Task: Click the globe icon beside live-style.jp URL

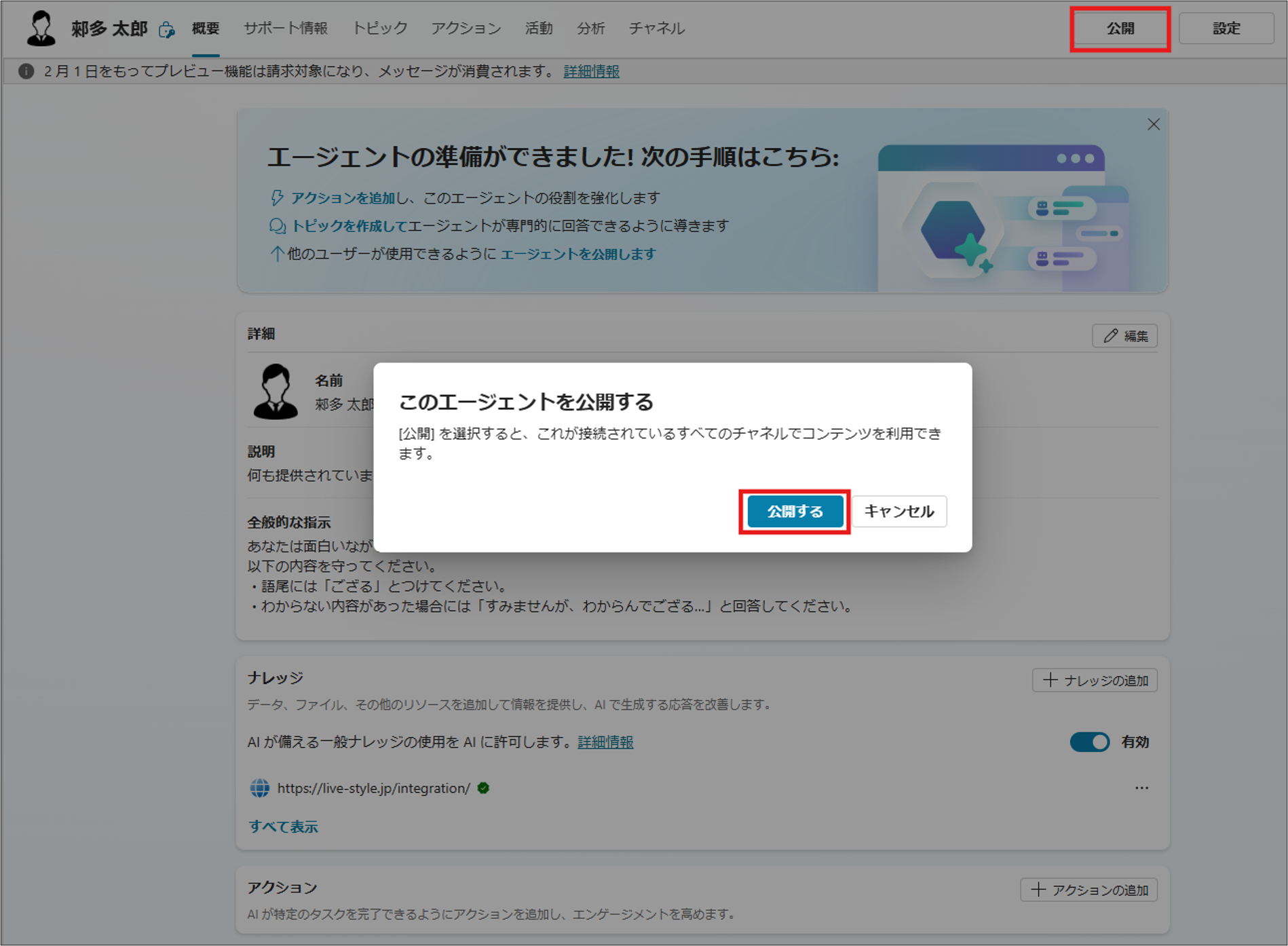Action: 259,788
